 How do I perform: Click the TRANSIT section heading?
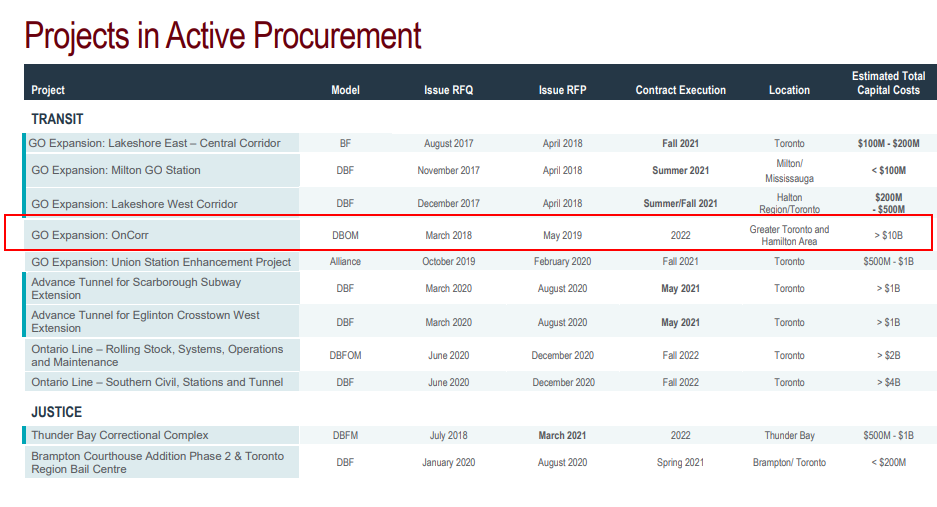57,119
